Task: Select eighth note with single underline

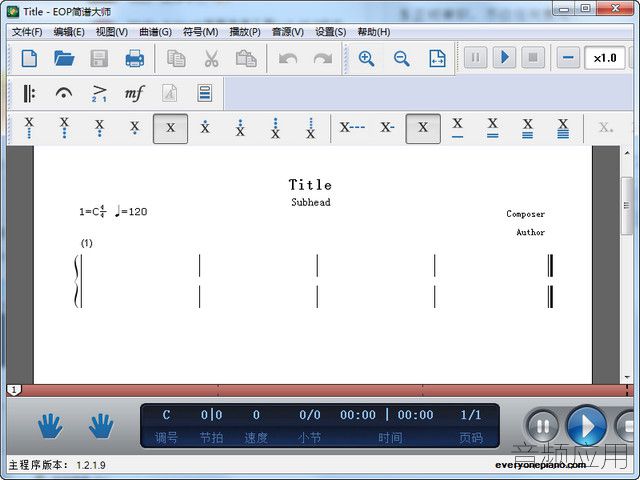Action: (458, 128)
